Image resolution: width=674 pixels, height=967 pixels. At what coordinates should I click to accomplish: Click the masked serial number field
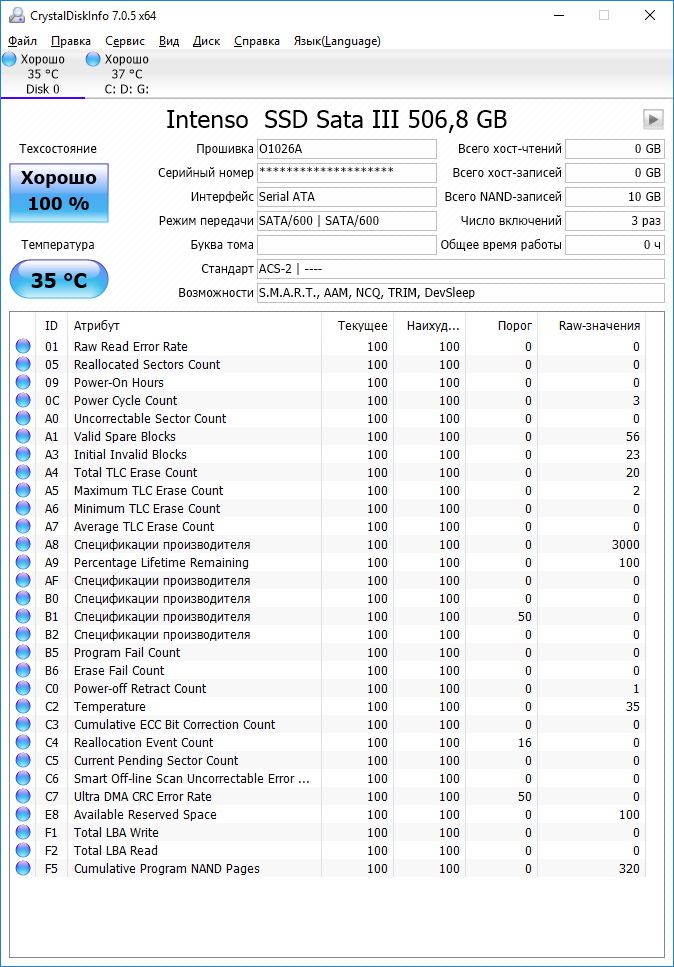click(347, 173)
